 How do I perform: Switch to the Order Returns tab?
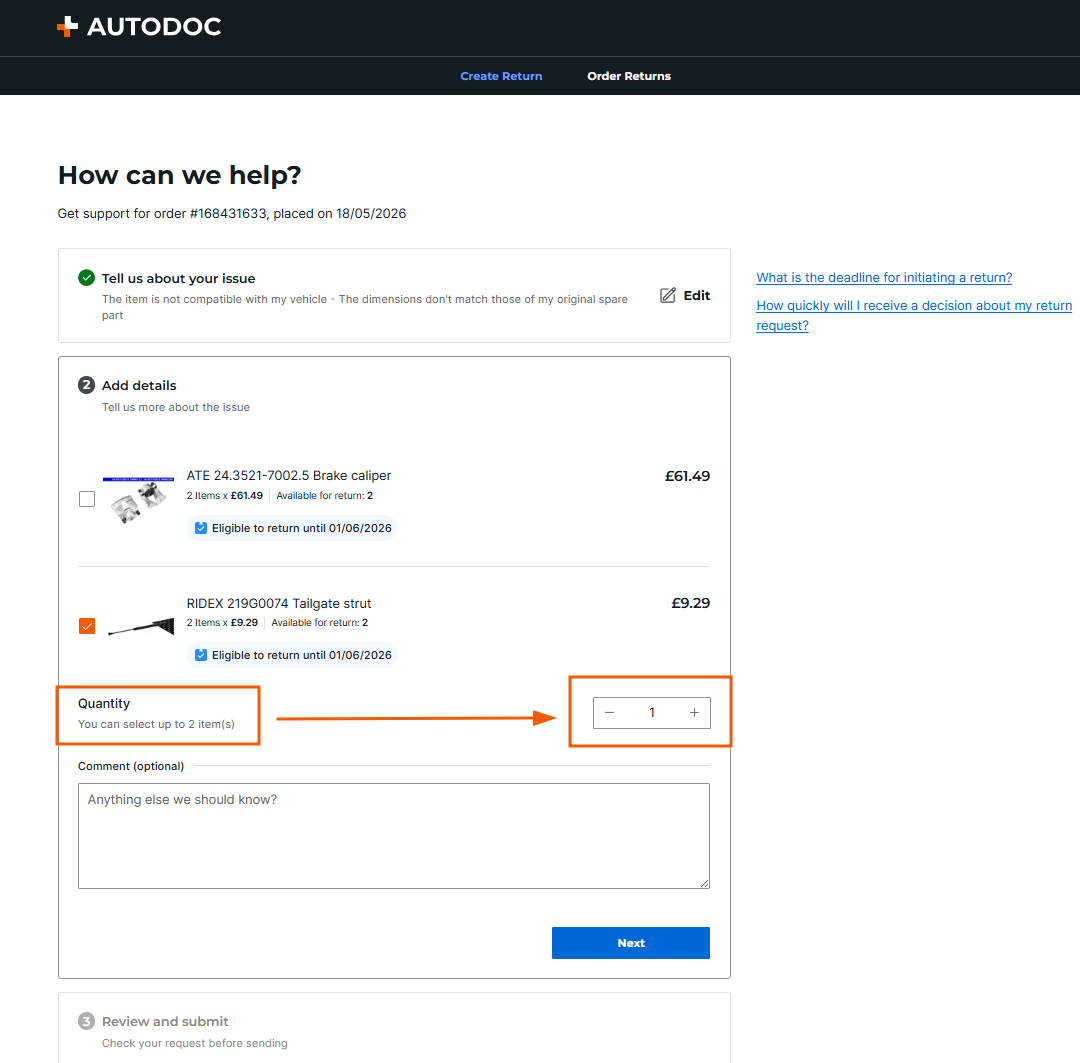pyautogui.click(x=628, y=76)
